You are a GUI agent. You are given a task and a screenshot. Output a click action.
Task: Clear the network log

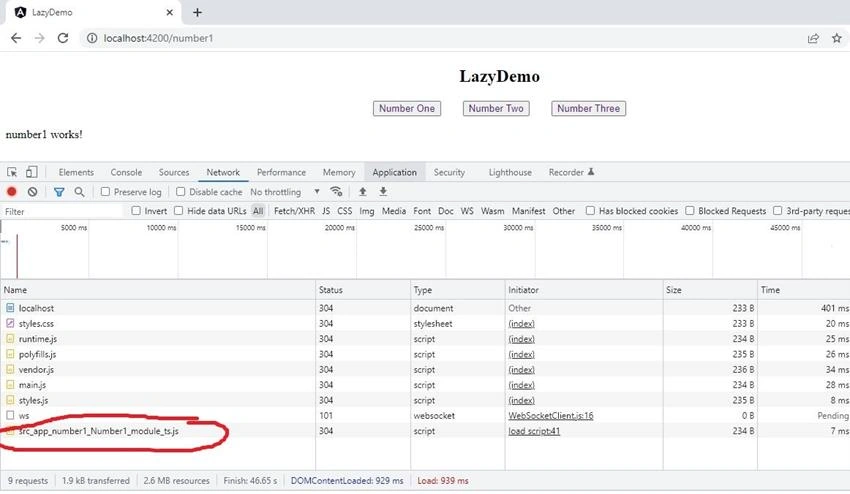point(33,191)
